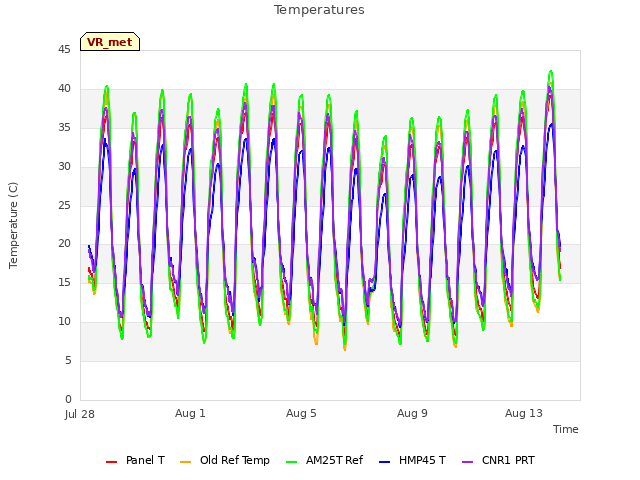Click the 45 y-axis tick label
Viewport: 640px width, 480px height.
[x=64, y=49]
